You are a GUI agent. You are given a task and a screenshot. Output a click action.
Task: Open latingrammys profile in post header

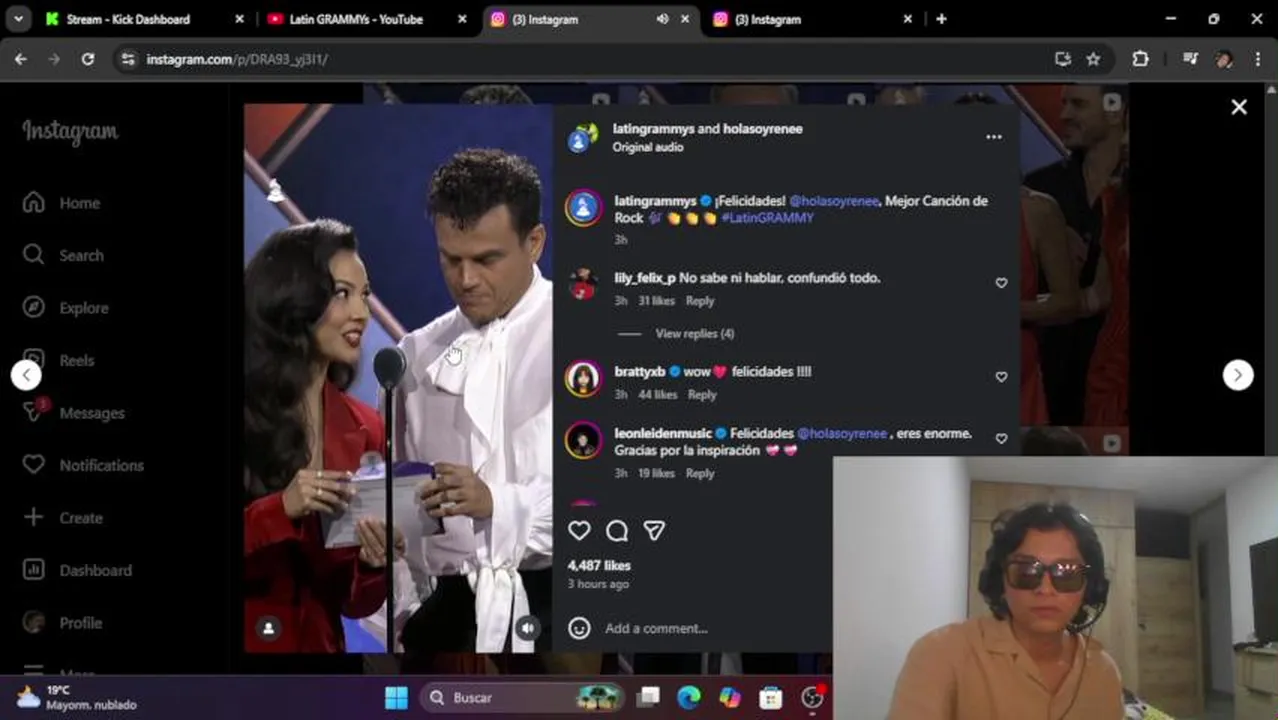pyautogui.click(x=653, y=129)
